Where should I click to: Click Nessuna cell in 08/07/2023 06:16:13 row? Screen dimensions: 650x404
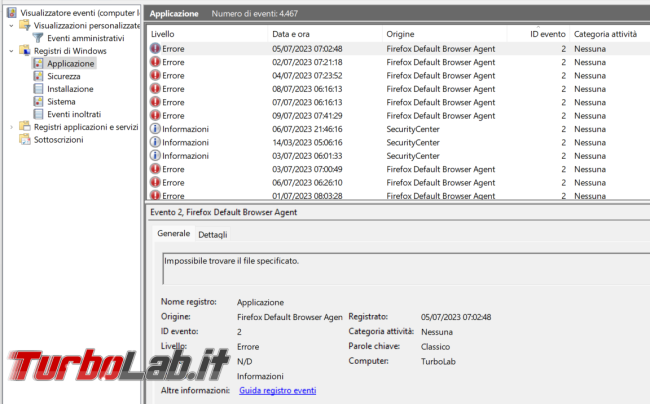pyautogui.click(x=589, y=89)
